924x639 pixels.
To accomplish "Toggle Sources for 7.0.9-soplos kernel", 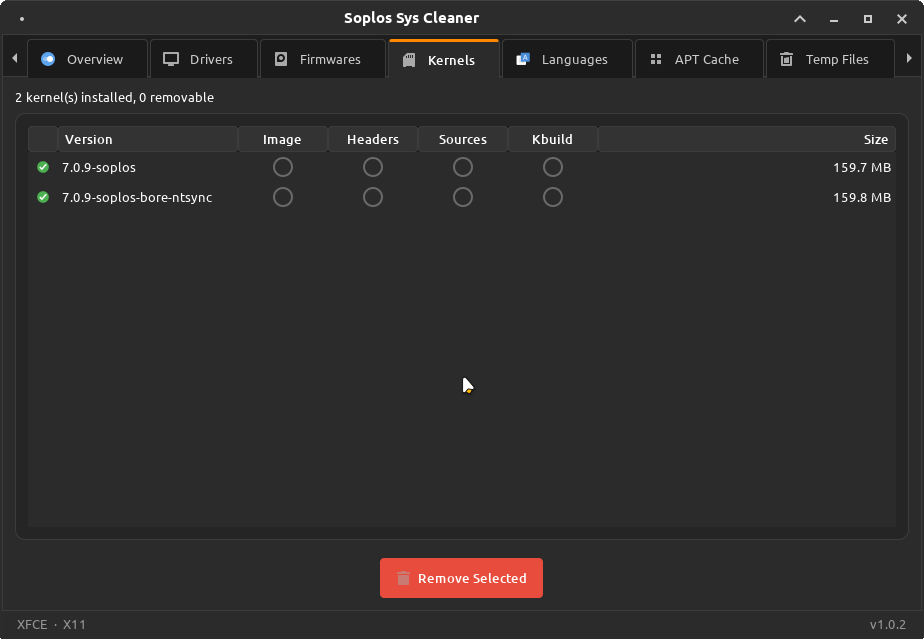I will pos(463,167).
